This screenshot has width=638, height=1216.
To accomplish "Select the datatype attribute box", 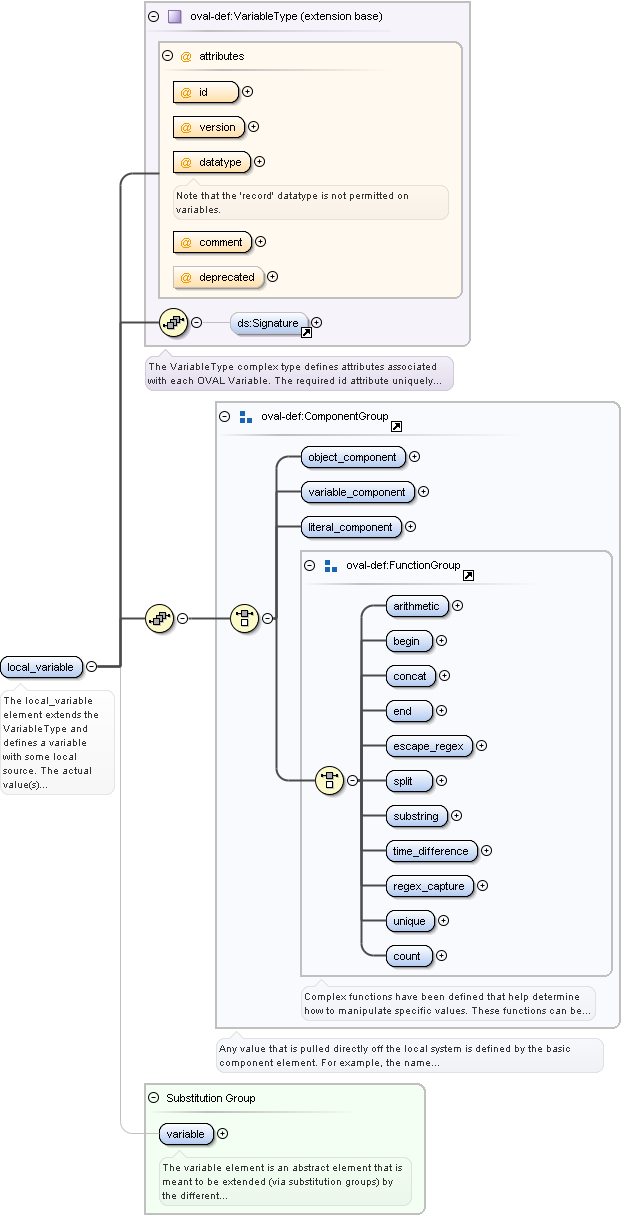I will coord(211,162).
